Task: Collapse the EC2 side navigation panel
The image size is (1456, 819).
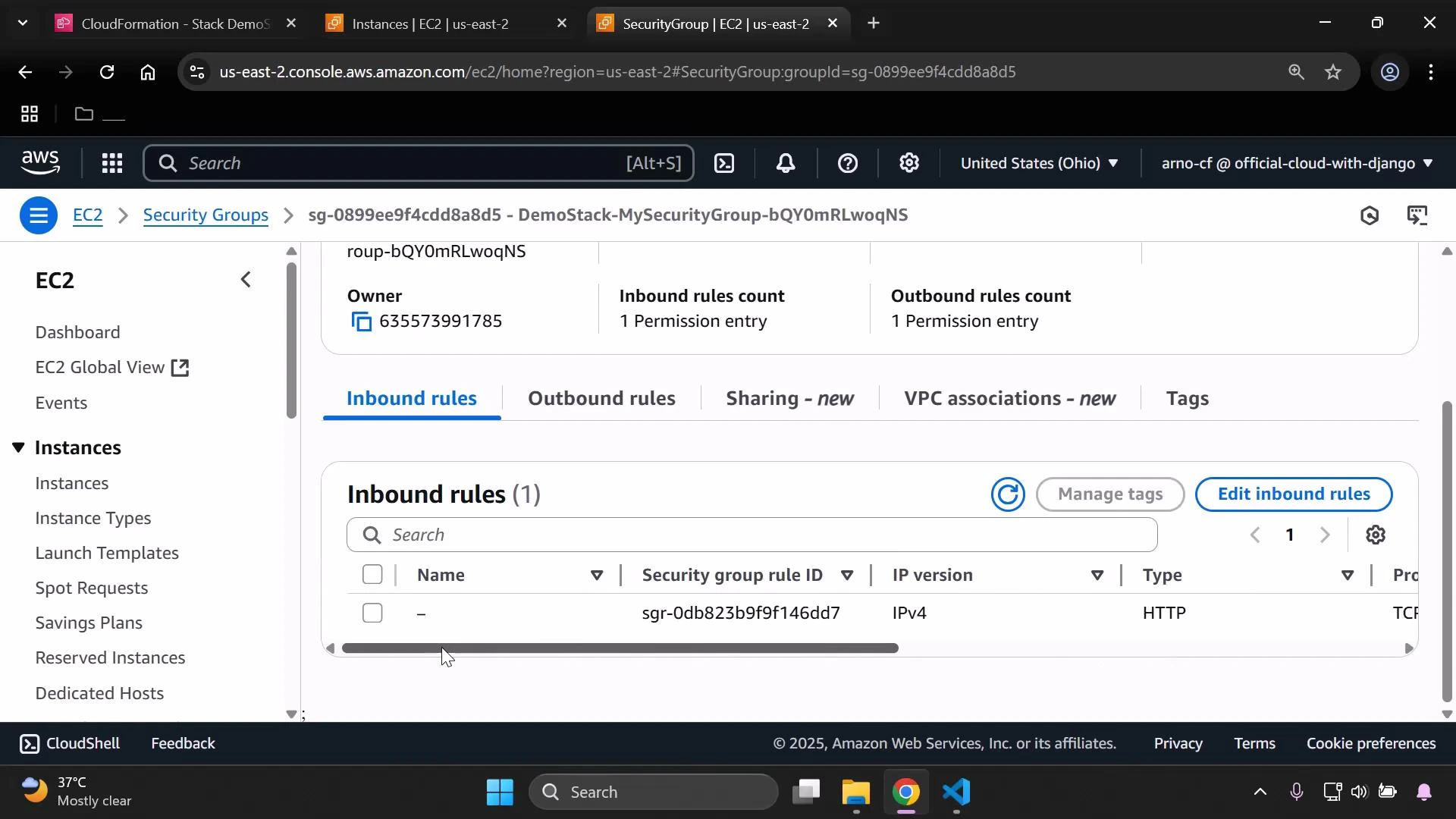Action: pyautogui.click(x=246, y=280)
